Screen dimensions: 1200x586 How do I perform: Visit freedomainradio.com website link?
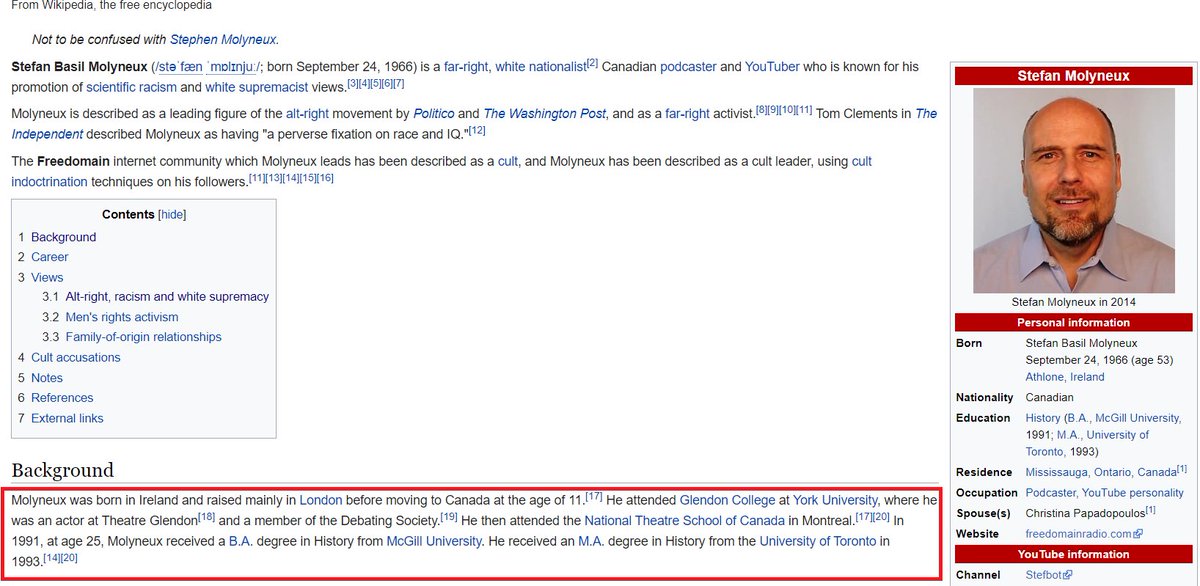click(x=1084, y=534)
